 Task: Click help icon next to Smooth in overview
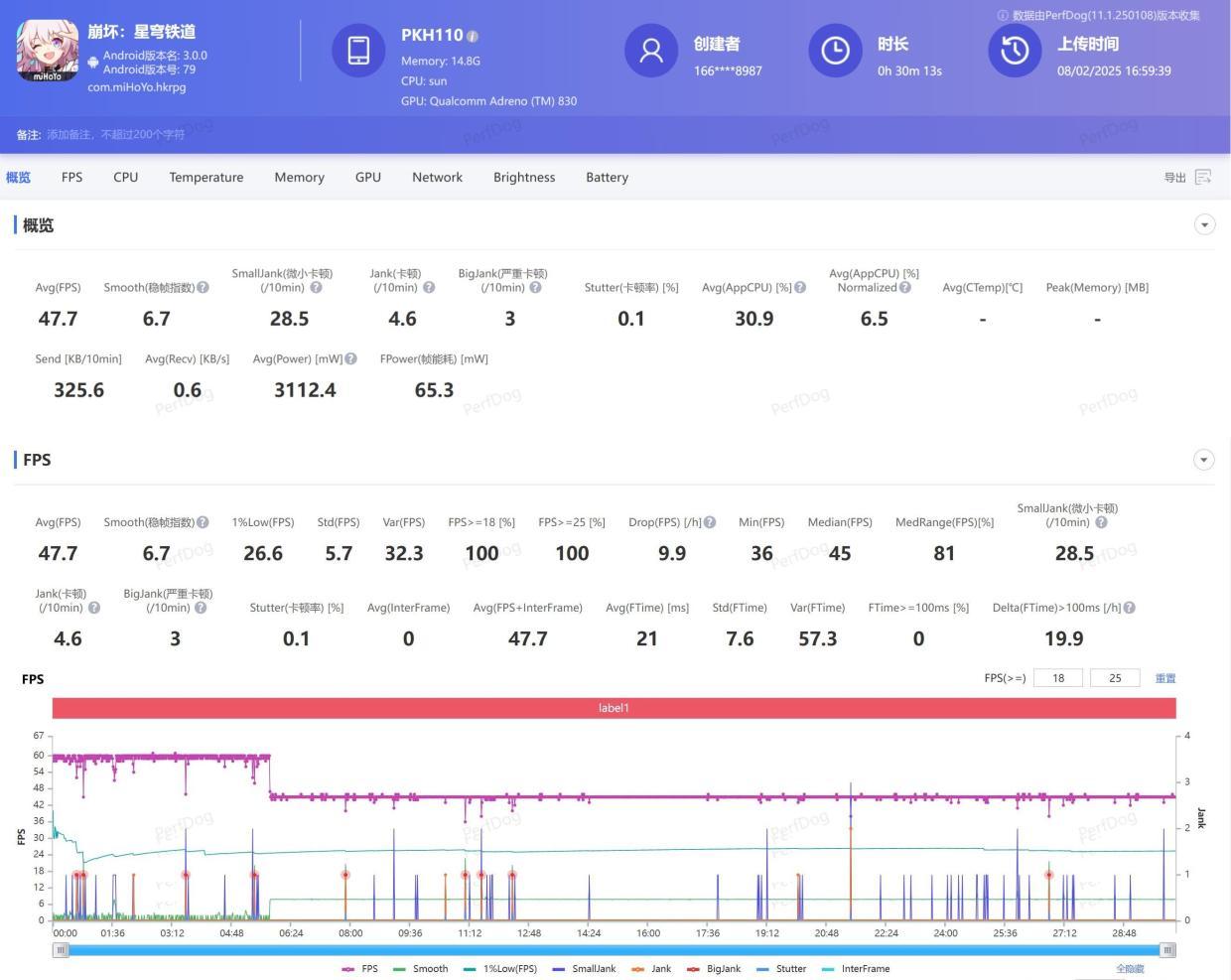(203, 288)
